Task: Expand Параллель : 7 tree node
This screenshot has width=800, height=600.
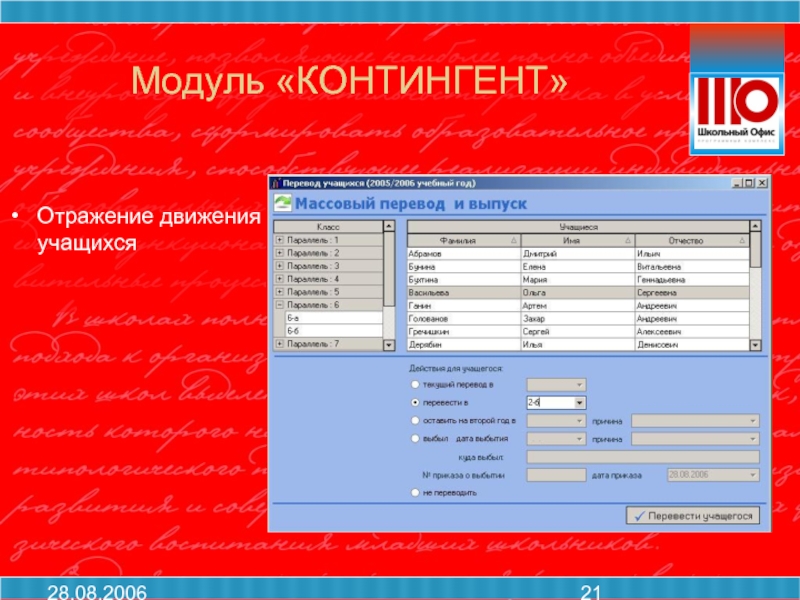Action: (x=280, y=344)
